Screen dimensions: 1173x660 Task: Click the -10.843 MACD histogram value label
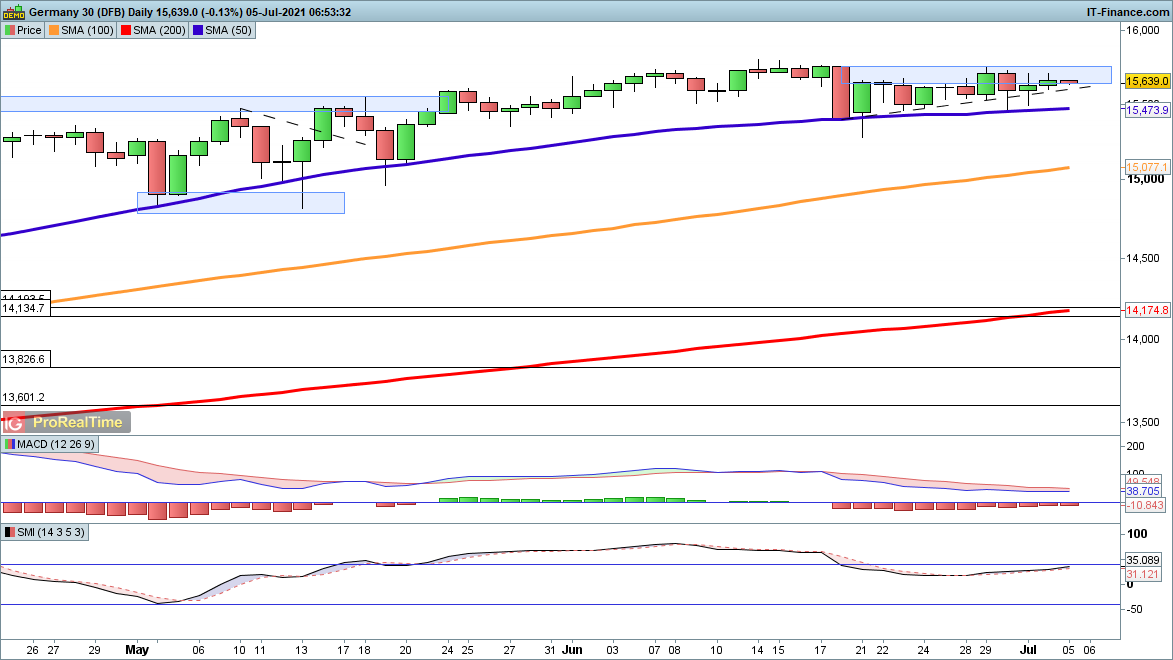(x=1144, y=506)
